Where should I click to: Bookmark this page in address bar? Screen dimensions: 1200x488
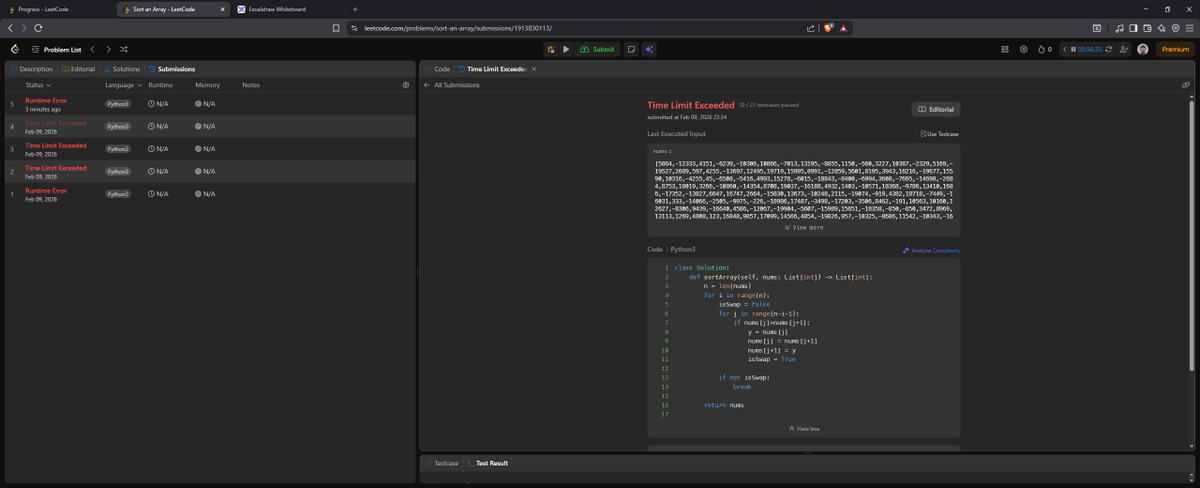337,28
